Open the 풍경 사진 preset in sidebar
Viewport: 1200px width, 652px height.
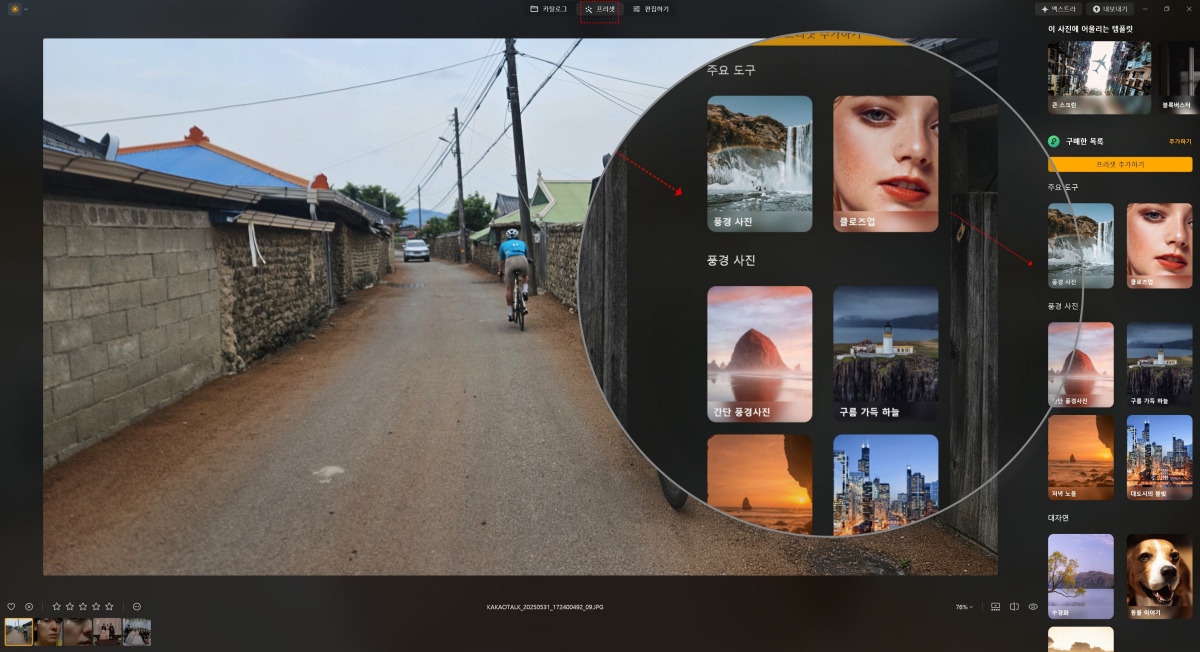[1081, 246]
